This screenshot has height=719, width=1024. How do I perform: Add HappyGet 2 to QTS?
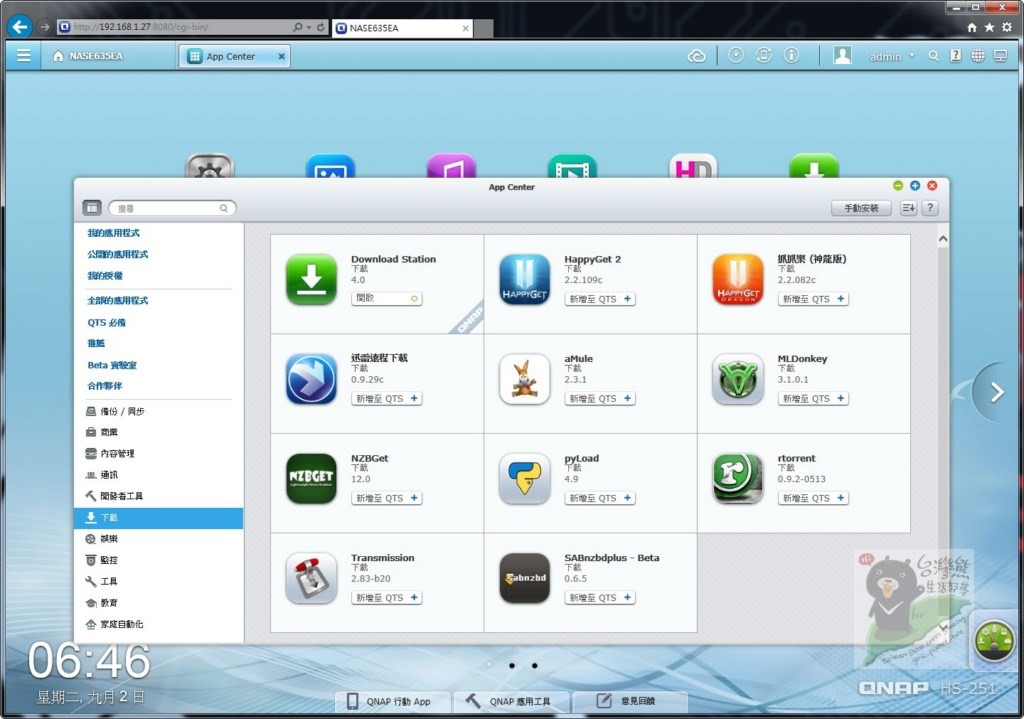(600, 299)
